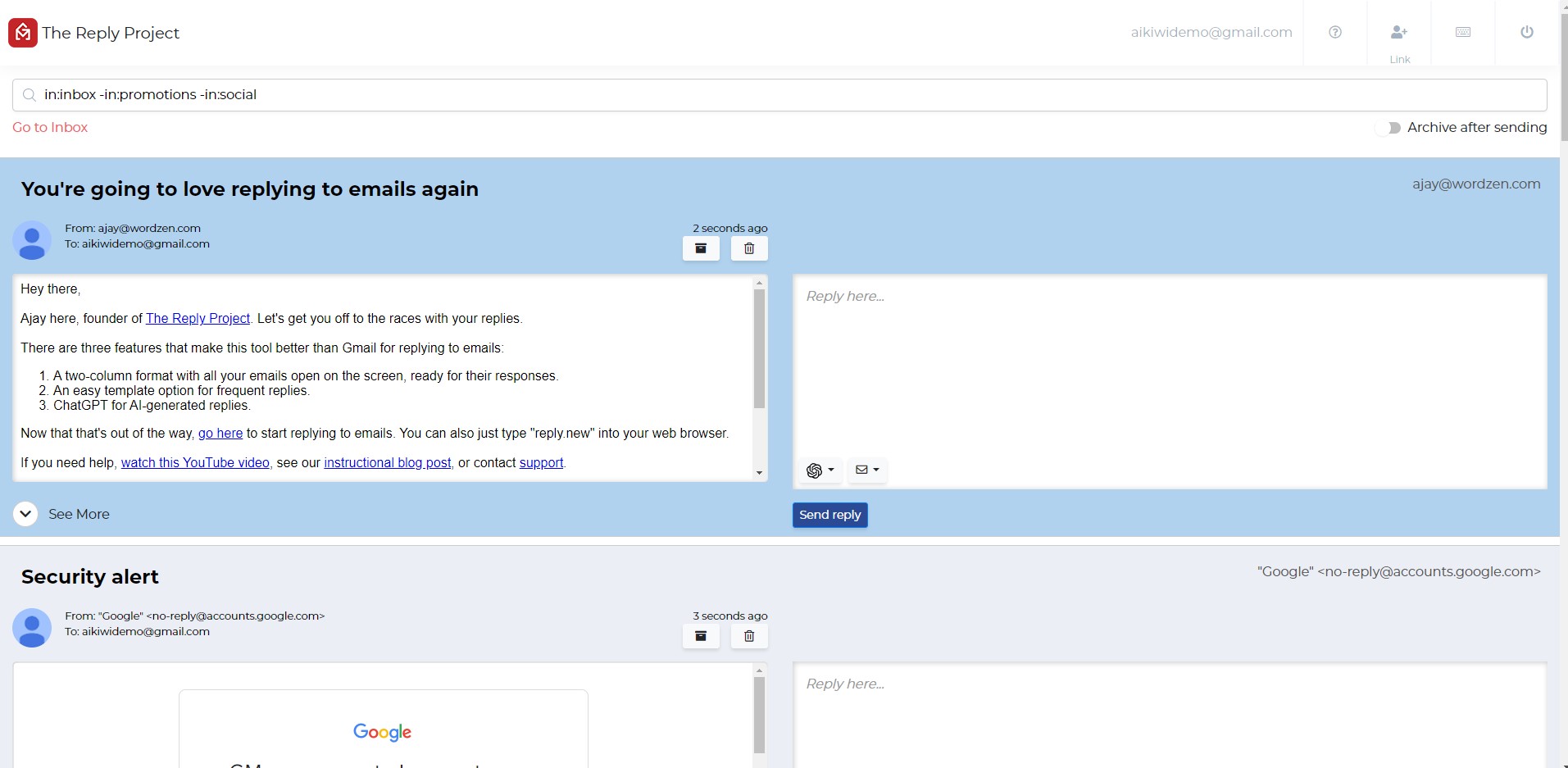Viewport: 1568px width, 768px height.
Task: Click the inbox search query field
Action: pos(779,95)
